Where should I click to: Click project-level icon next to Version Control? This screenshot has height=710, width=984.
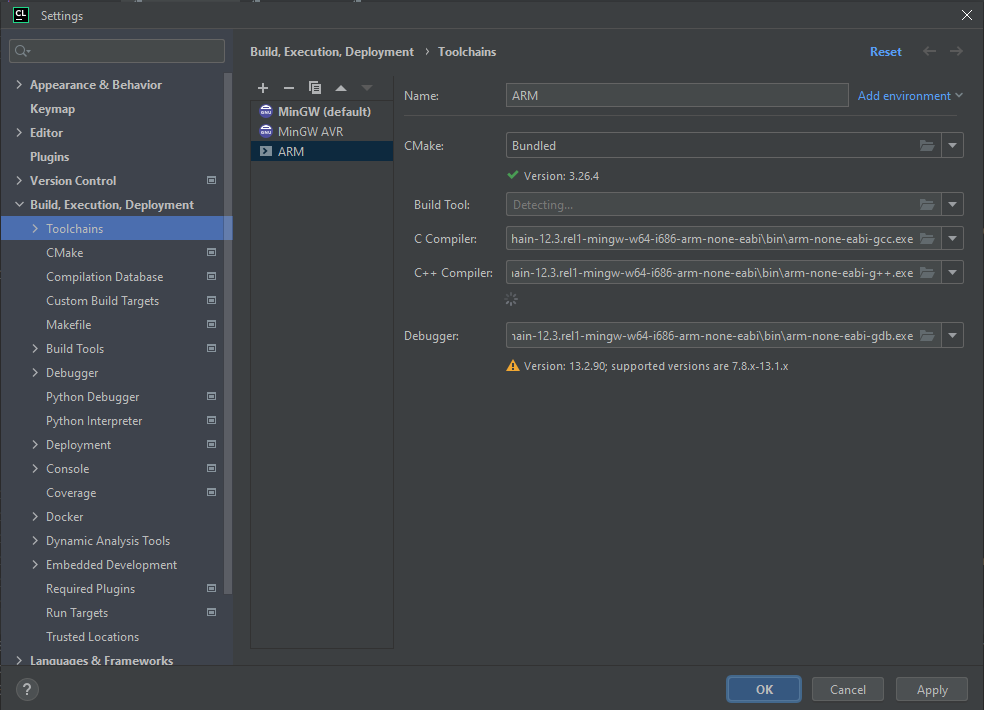pos(211,180)
